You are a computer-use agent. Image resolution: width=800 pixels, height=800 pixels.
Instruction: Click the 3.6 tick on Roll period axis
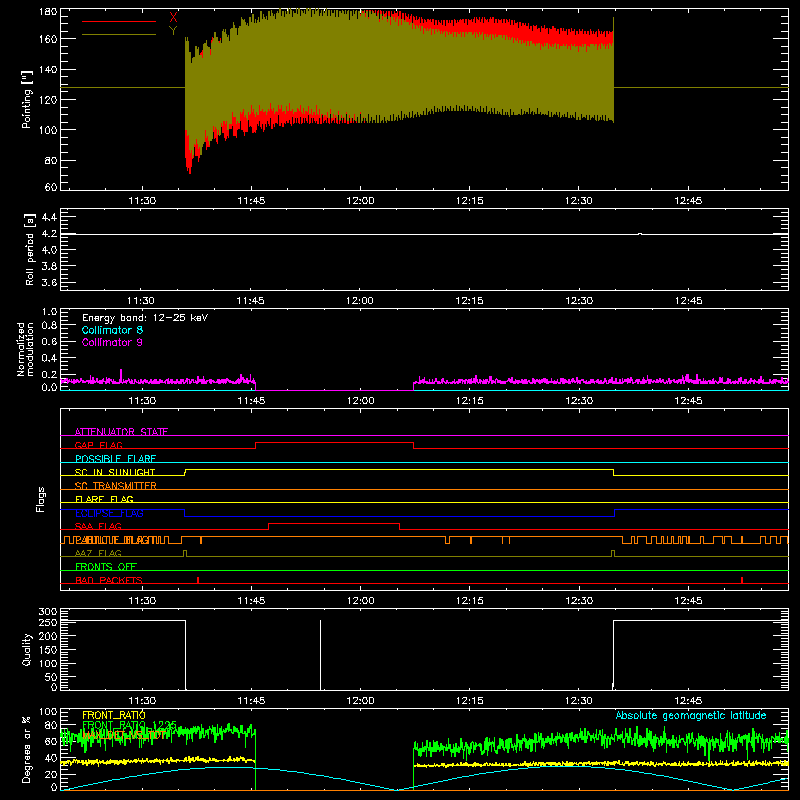click(49, 282)
